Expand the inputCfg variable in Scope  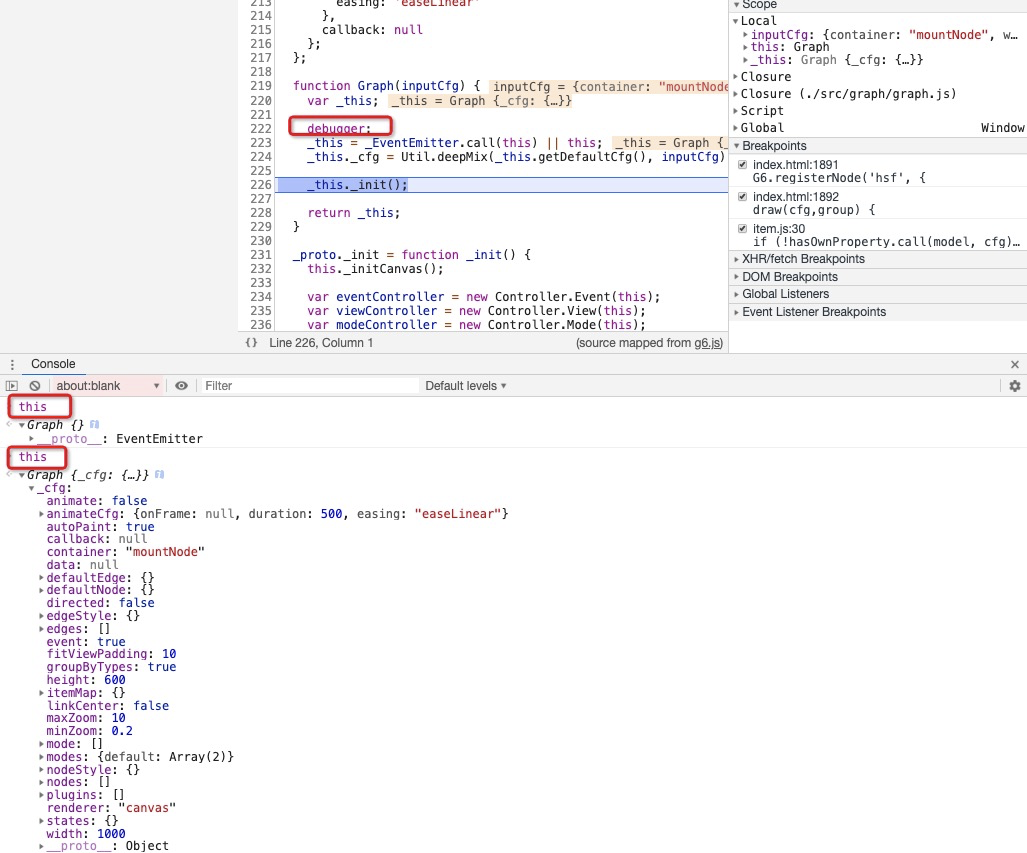[x=745, y=35]
